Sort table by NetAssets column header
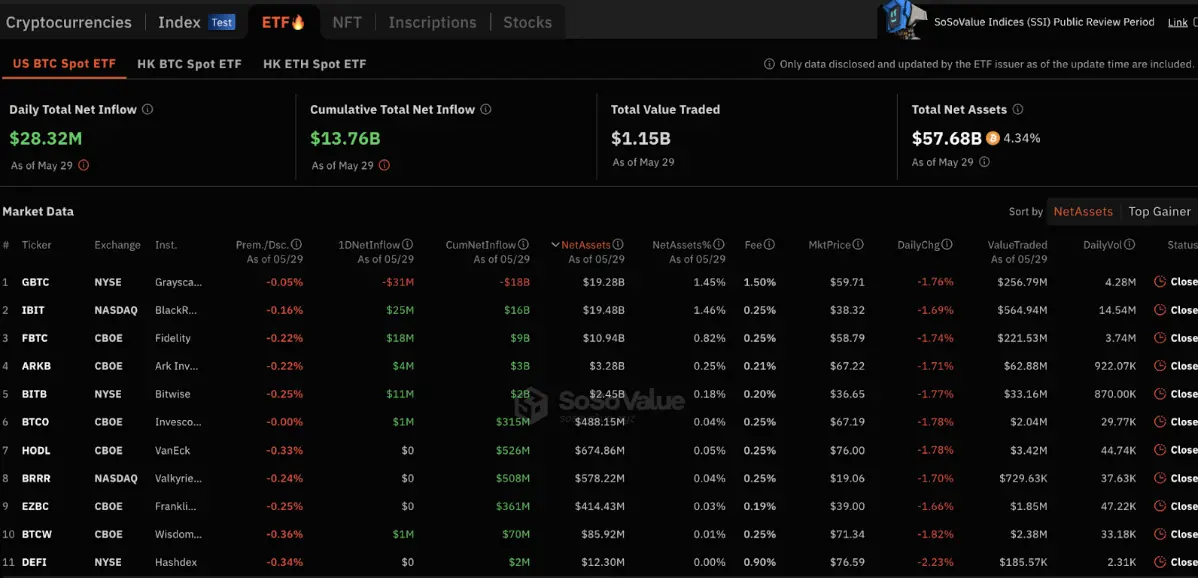The image size is (1198, 578). tap(586, 245)
